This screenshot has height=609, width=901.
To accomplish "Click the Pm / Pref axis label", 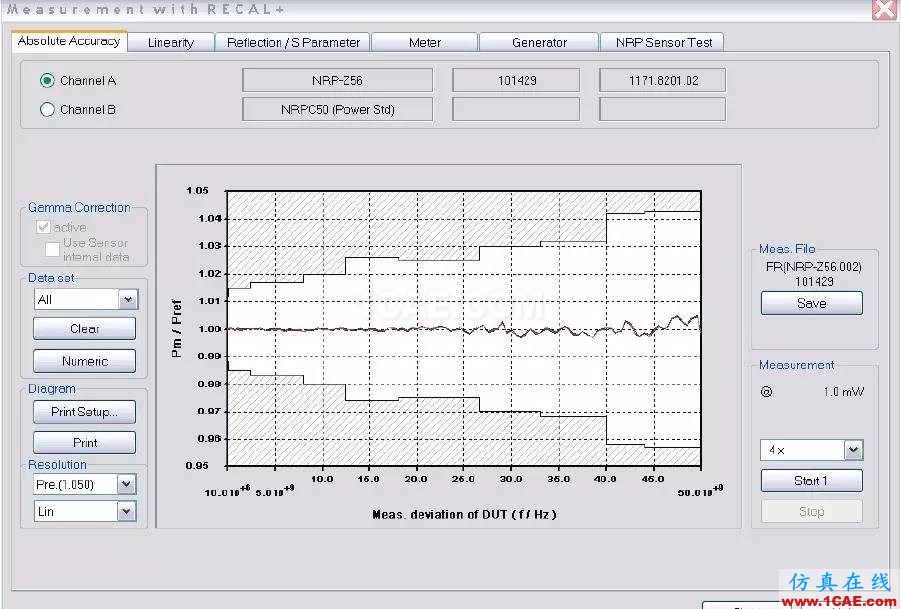I will point(176,329).
